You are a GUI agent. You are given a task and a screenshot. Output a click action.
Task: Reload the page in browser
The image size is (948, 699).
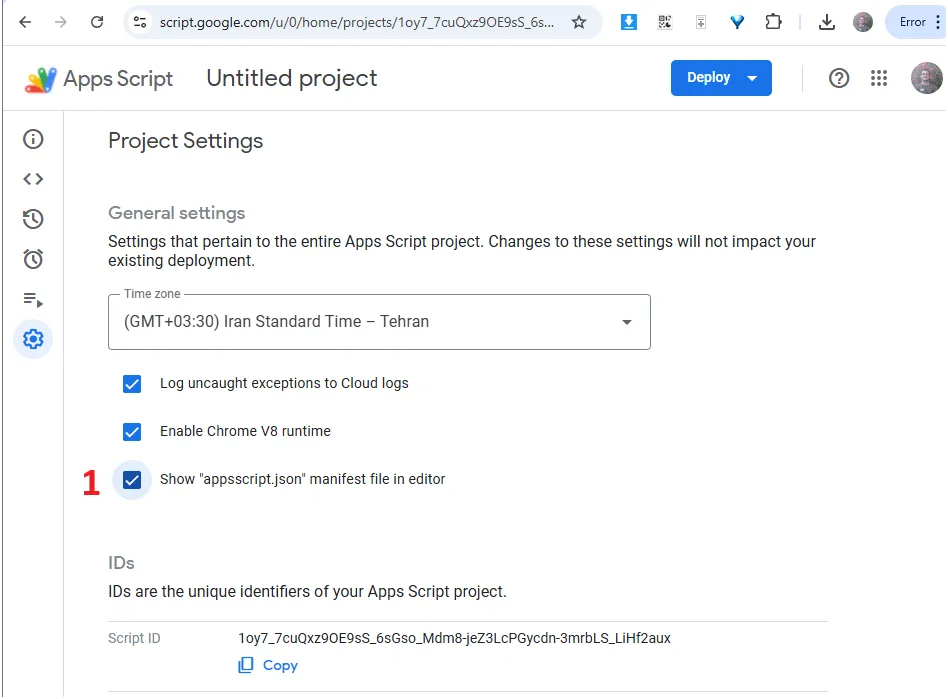click(97, 22)
